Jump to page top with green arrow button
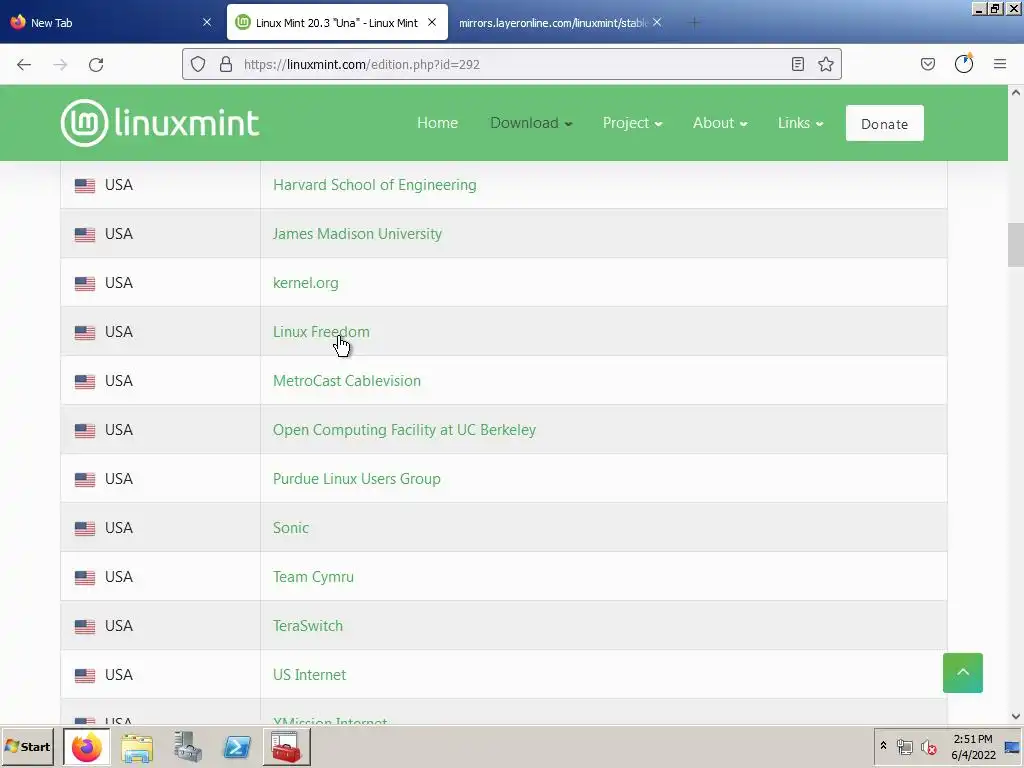The image size is (1024, 768). click(x=963, y=673)
